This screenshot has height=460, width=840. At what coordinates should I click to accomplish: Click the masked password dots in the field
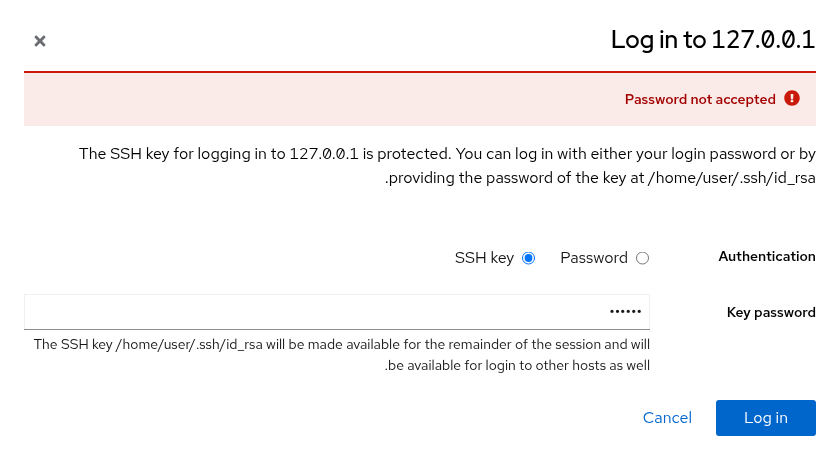click(x=625, y=311)
